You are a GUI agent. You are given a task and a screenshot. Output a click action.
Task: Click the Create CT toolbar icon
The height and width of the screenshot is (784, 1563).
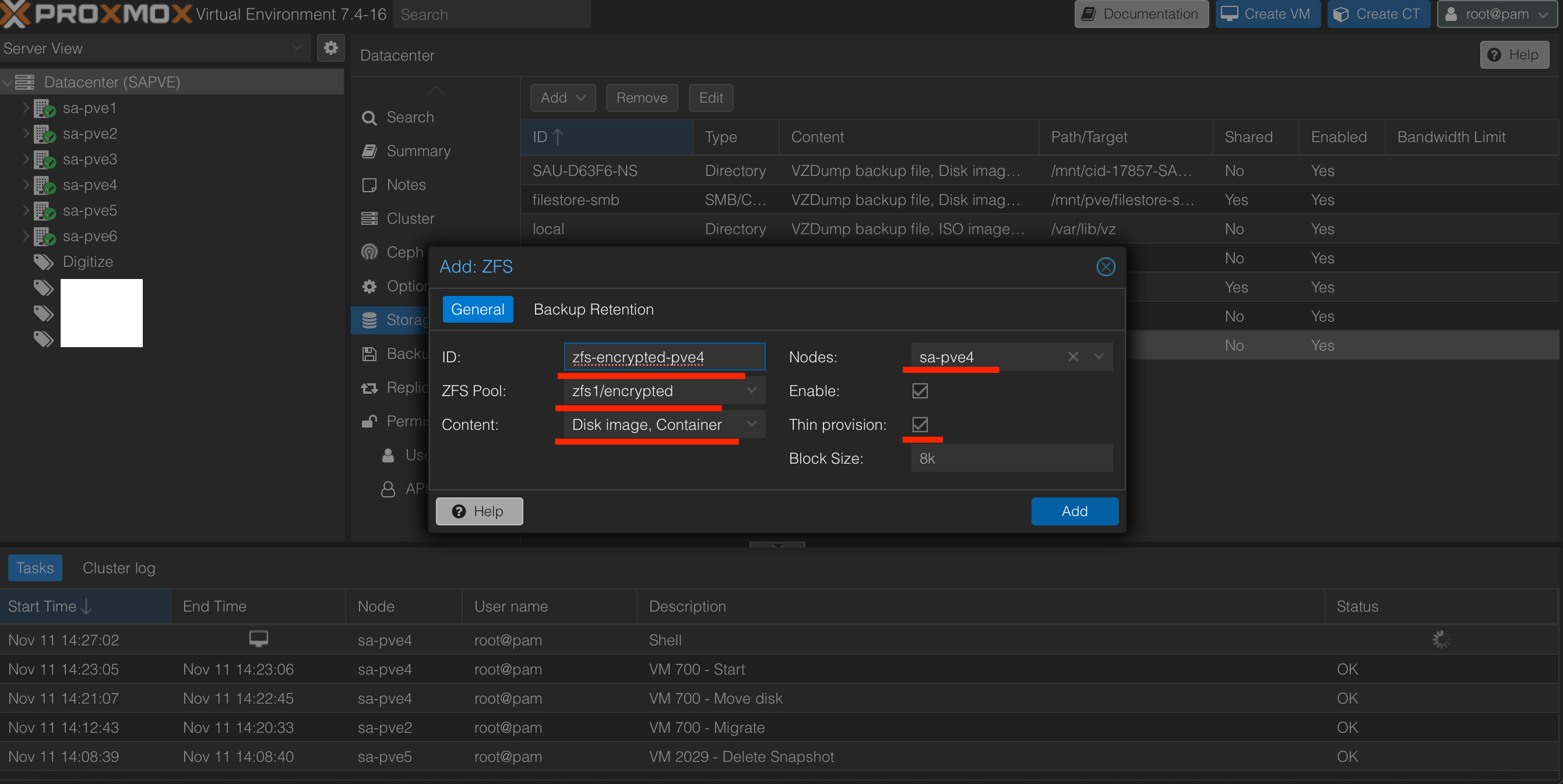pos(1378,14)
